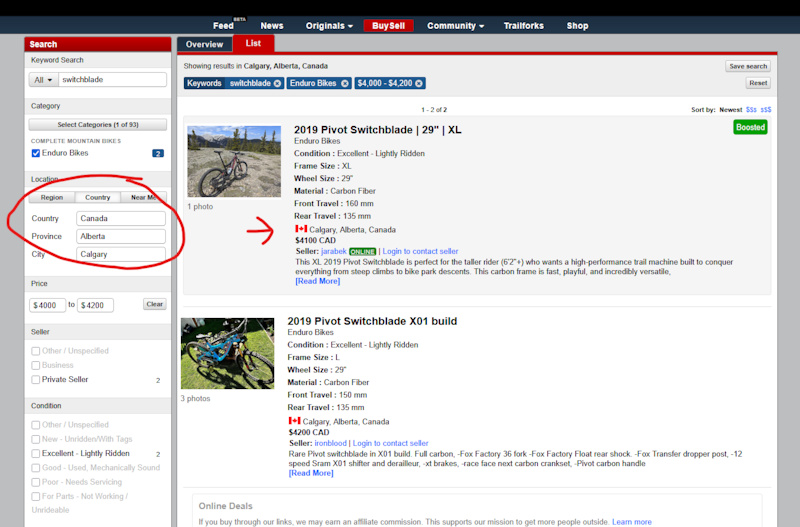Check the Business seller checkbox
Viewport: 800px width, 527px height.
[x=36, y=365]
